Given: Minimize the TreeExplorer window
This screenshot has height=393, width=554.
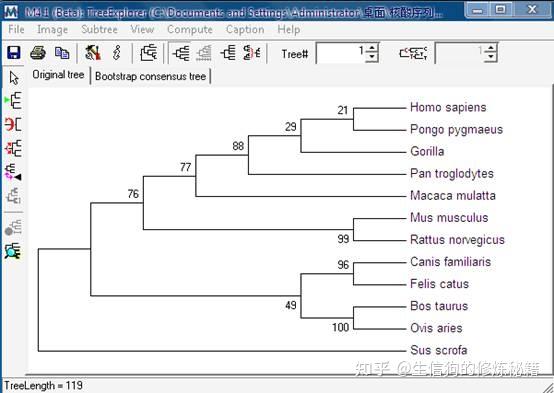Looking at the screenshot, I should tap(478, 10).
